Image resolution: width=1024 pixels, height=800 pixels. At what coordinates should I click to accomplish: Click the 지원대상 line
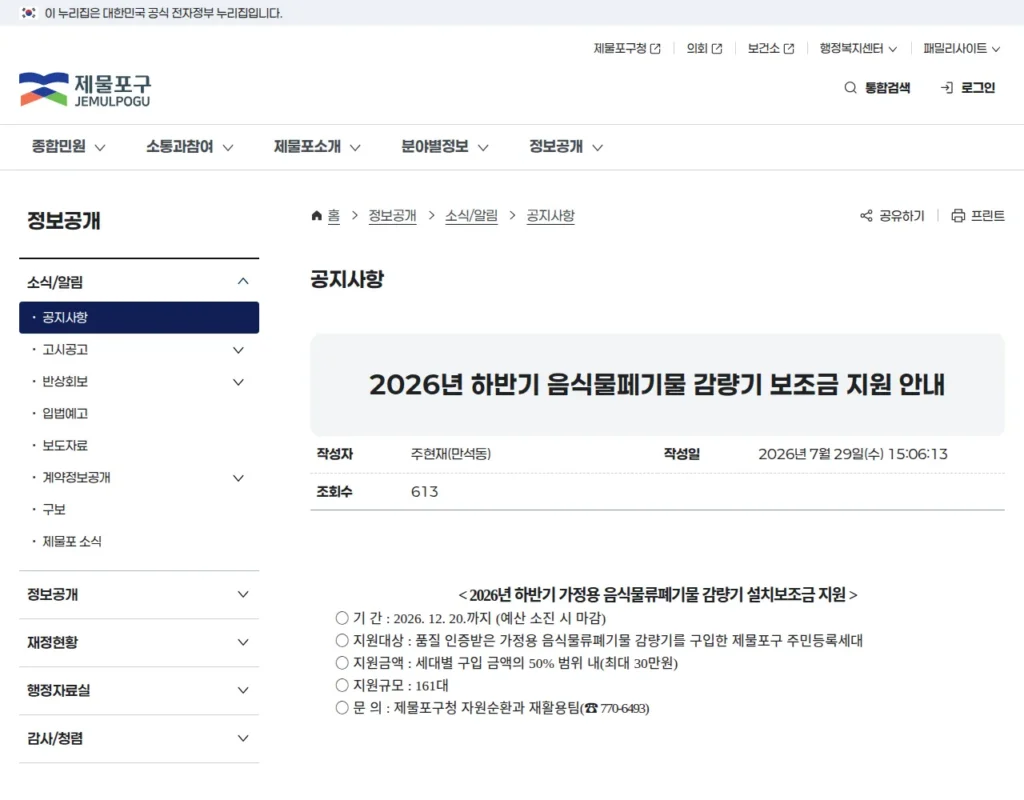point(599,641)
